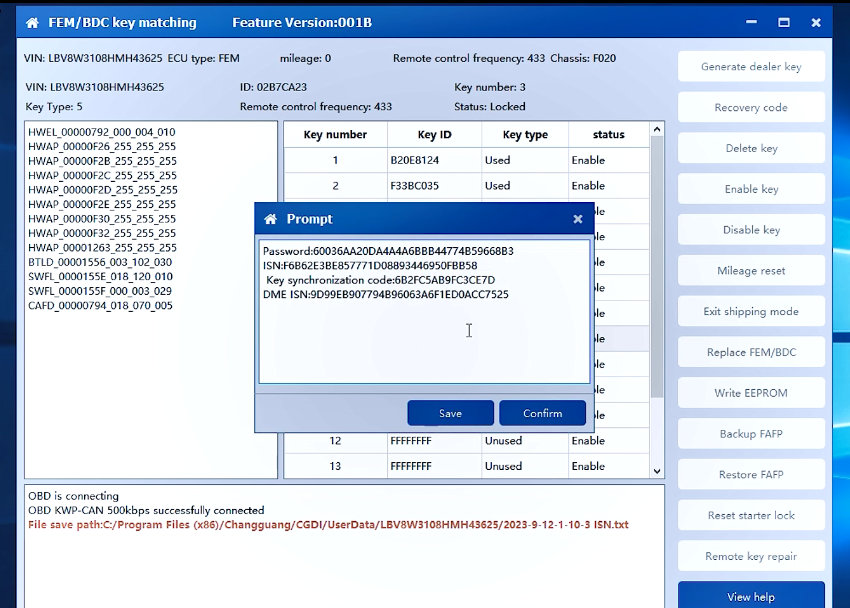Close the FEM/BDC key matching window

816,22
